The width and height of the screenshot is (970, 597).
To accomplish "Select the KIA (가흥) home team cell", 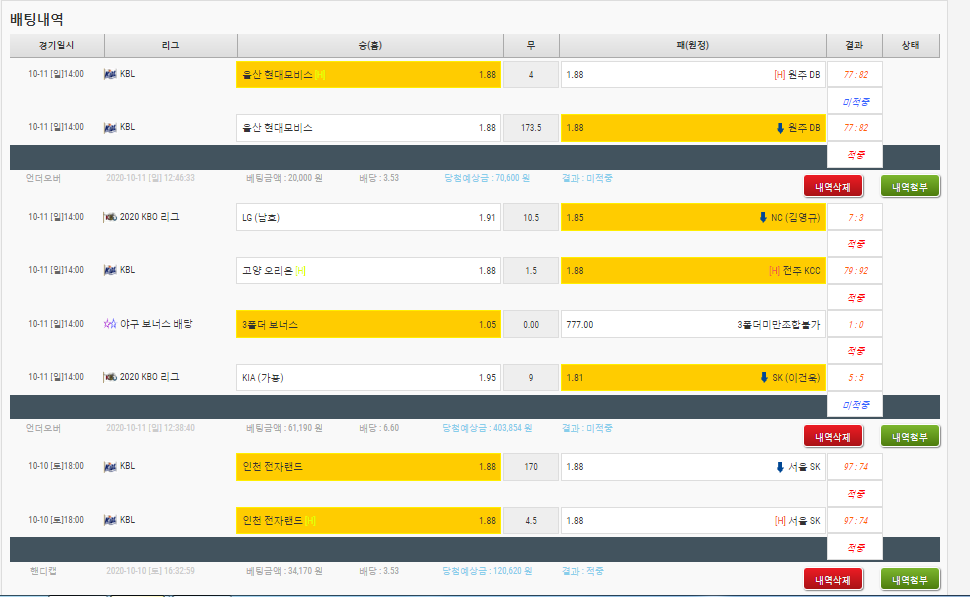I will (368, 378).
